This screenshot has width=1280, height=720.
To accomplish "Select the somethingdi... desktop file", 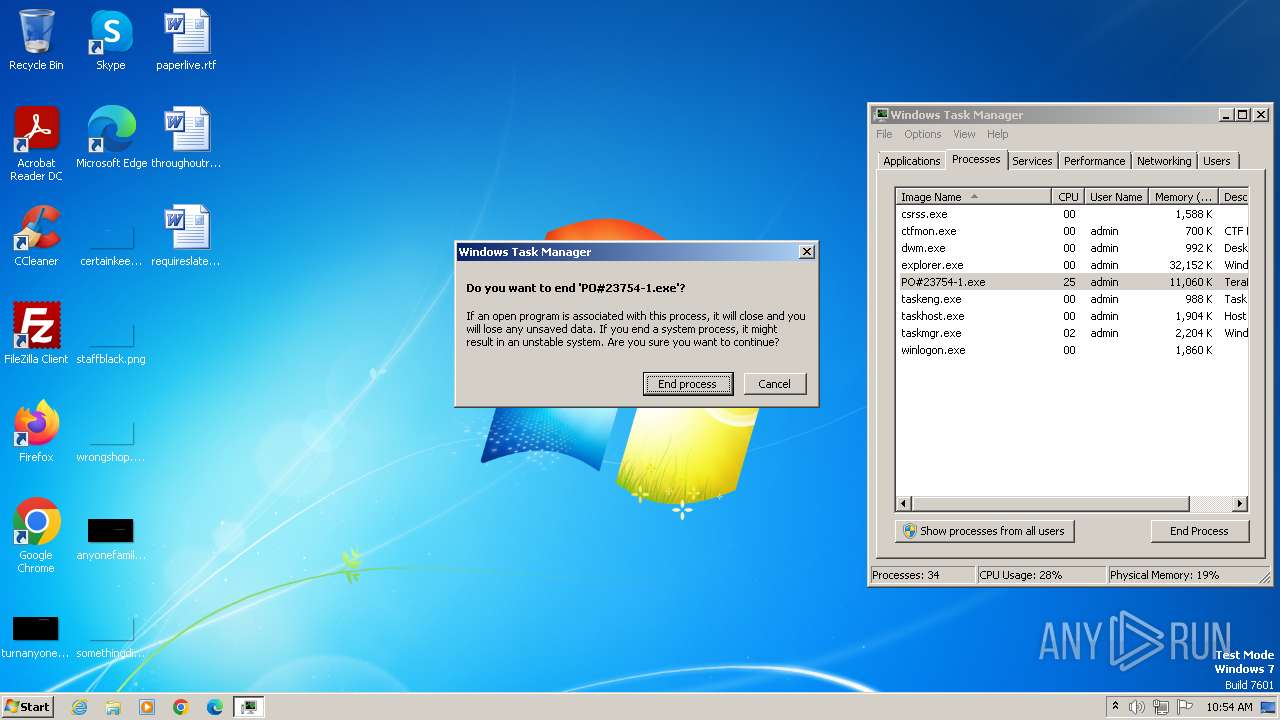I will [111, 637].
